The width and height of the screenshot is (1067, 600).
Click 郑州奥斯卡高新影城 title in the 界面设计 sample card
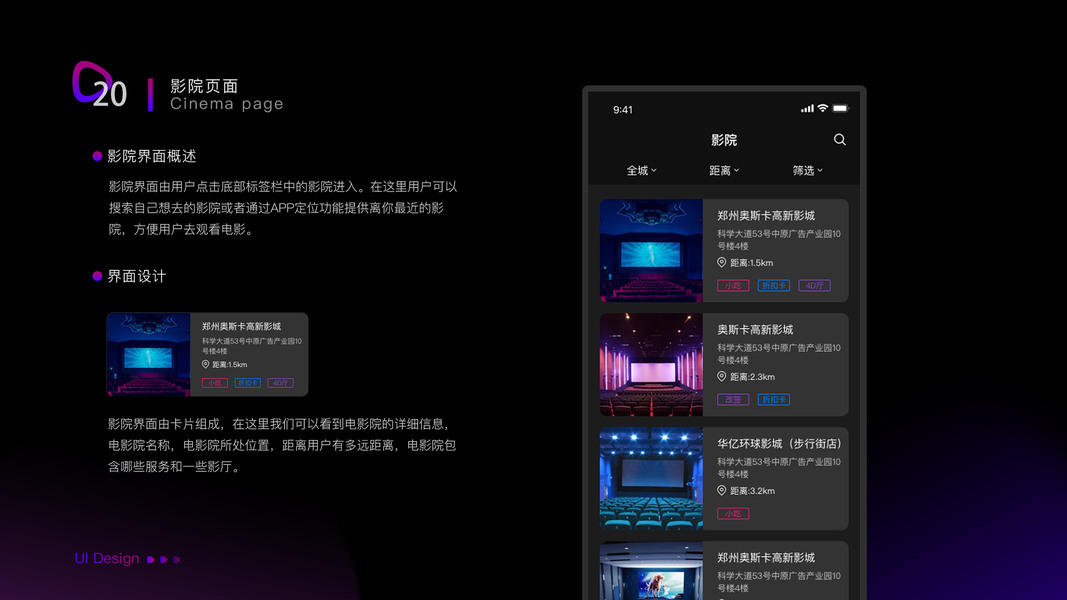click(x=242, y=327)
